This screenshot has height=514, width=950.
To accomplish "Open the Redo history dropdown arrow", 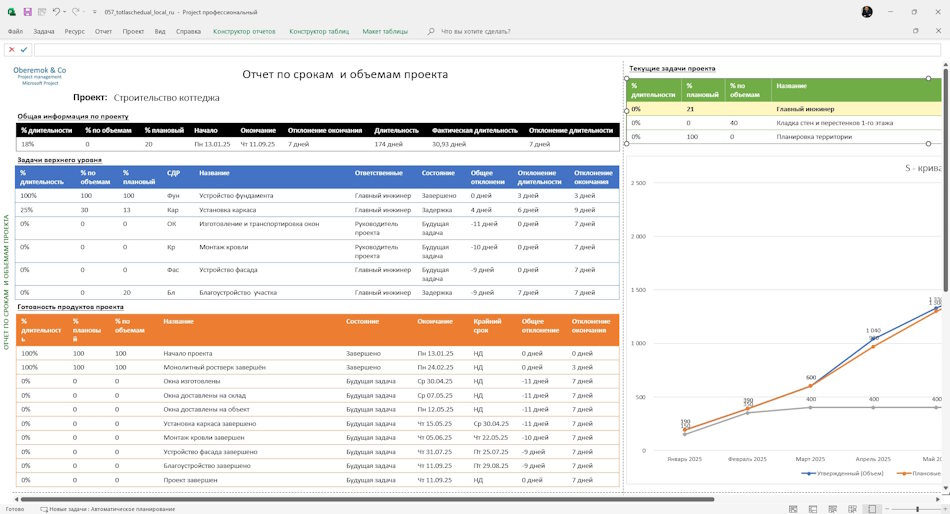I will [84, 12].
